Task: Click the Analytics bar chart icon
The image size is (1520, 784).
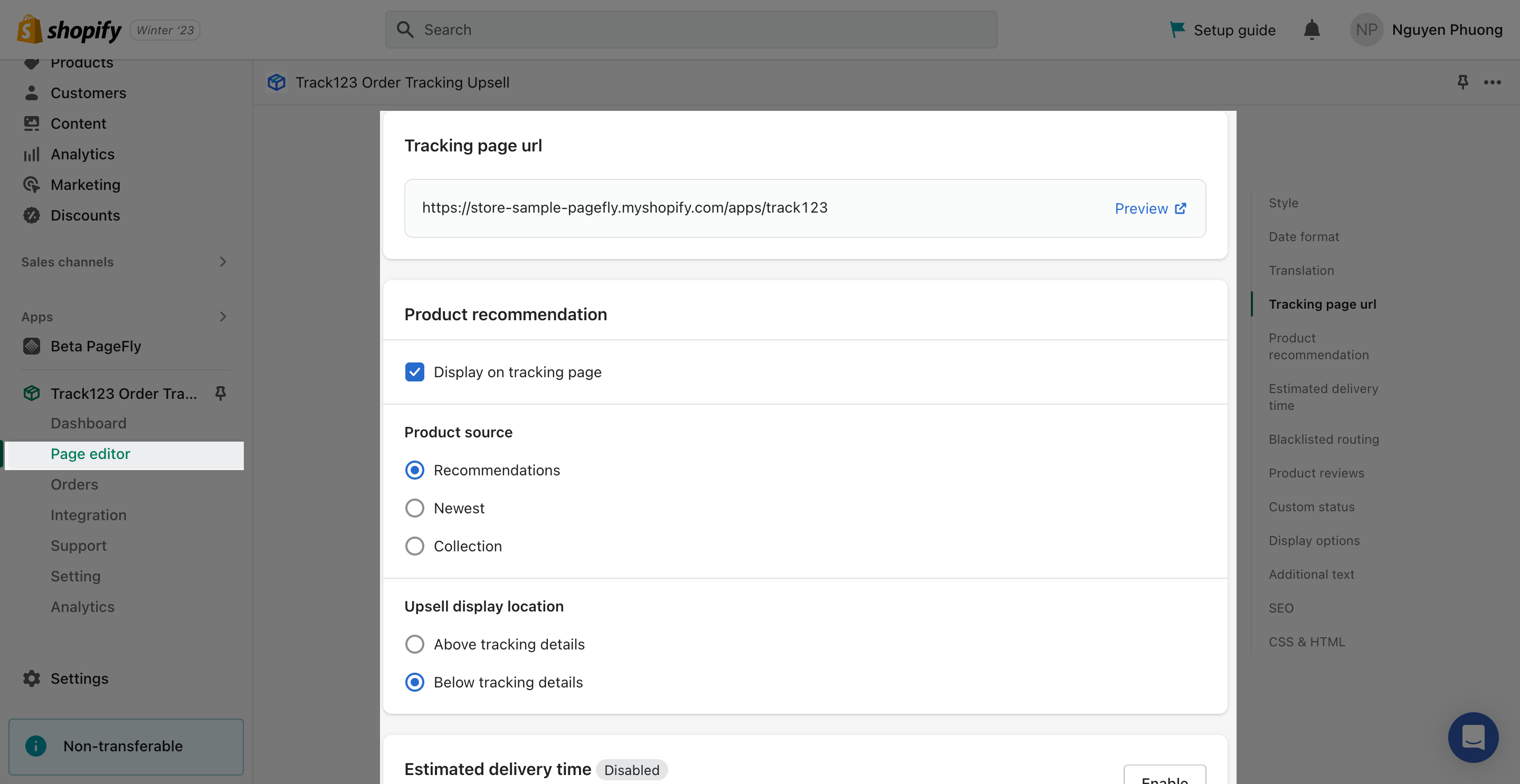Action: (x=32, y=154)
